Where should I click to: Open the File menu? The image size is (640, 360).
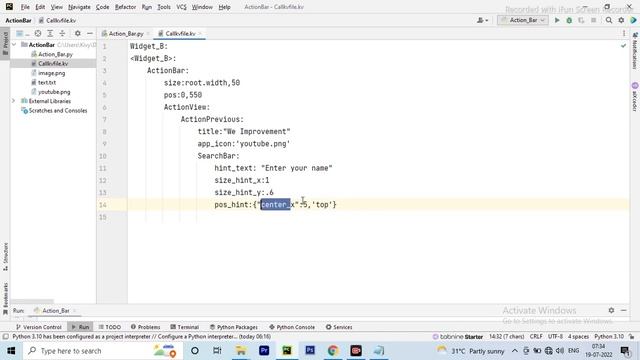[x=25, y=7]
